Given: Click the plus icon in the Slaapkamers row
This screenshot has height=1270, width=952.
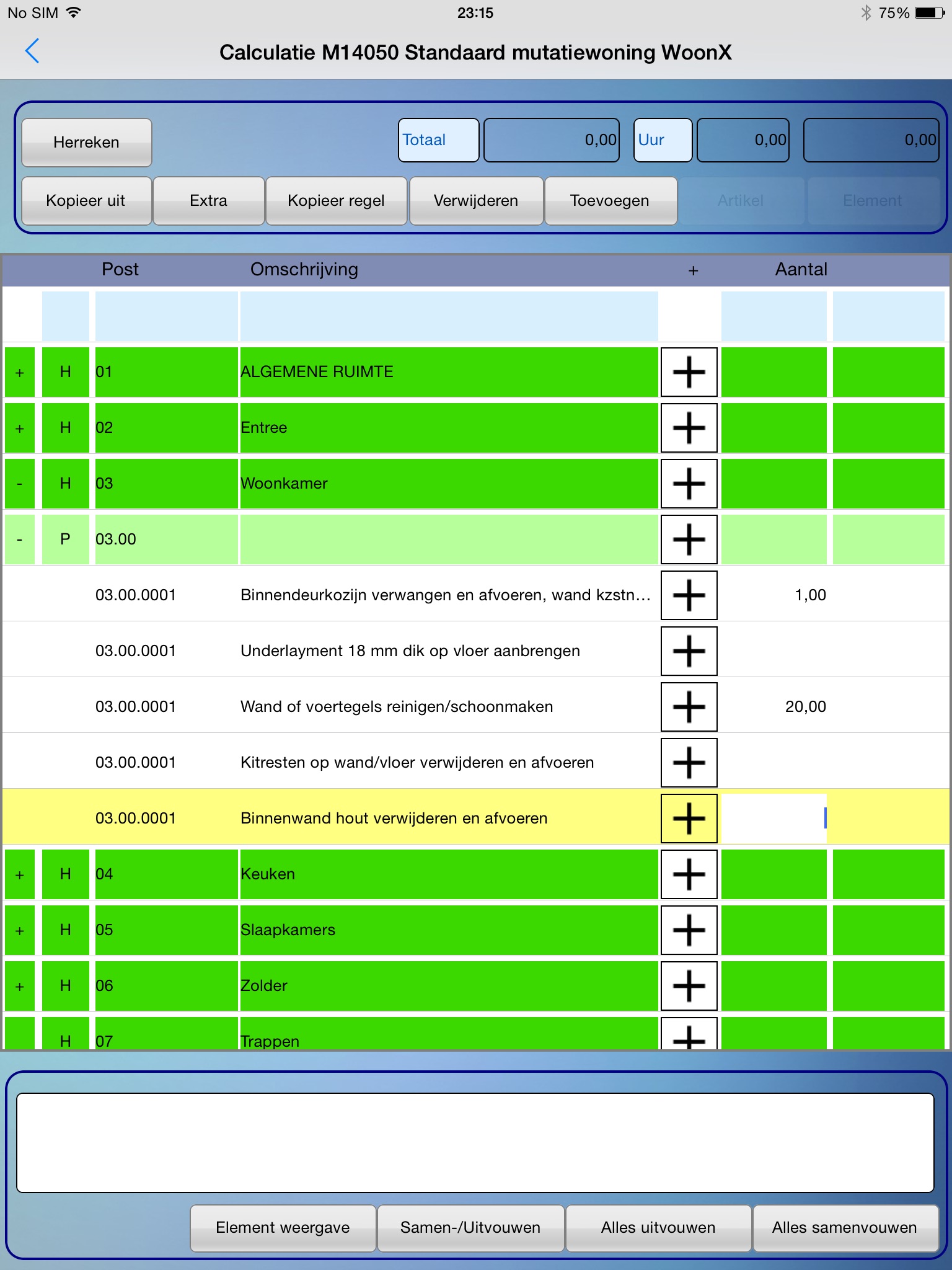Looking at the screenshot, I should click(x=689, y=930).
